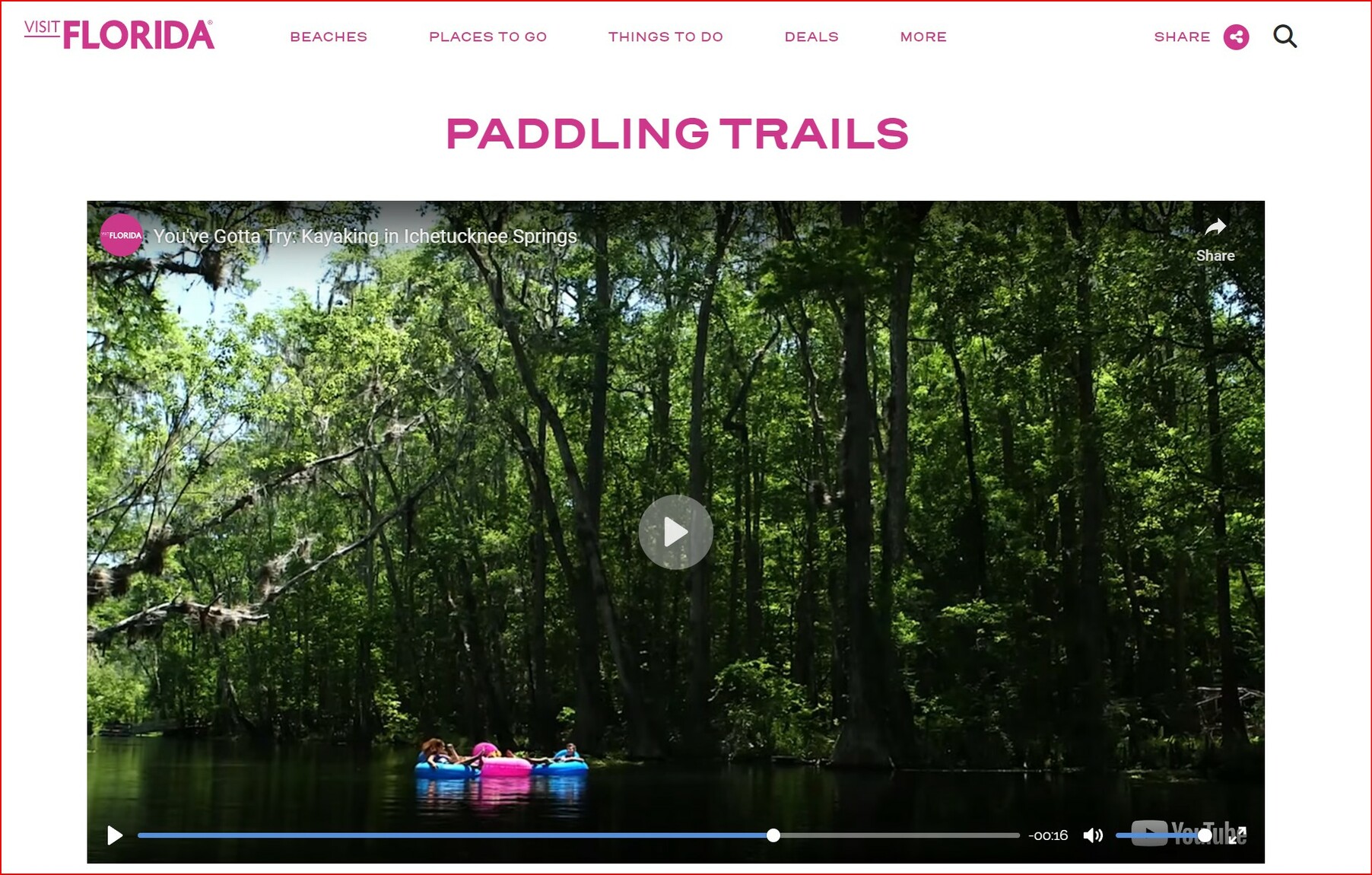
Task: Click the Visit Florida channel avatar
Action: coord(122,235)
